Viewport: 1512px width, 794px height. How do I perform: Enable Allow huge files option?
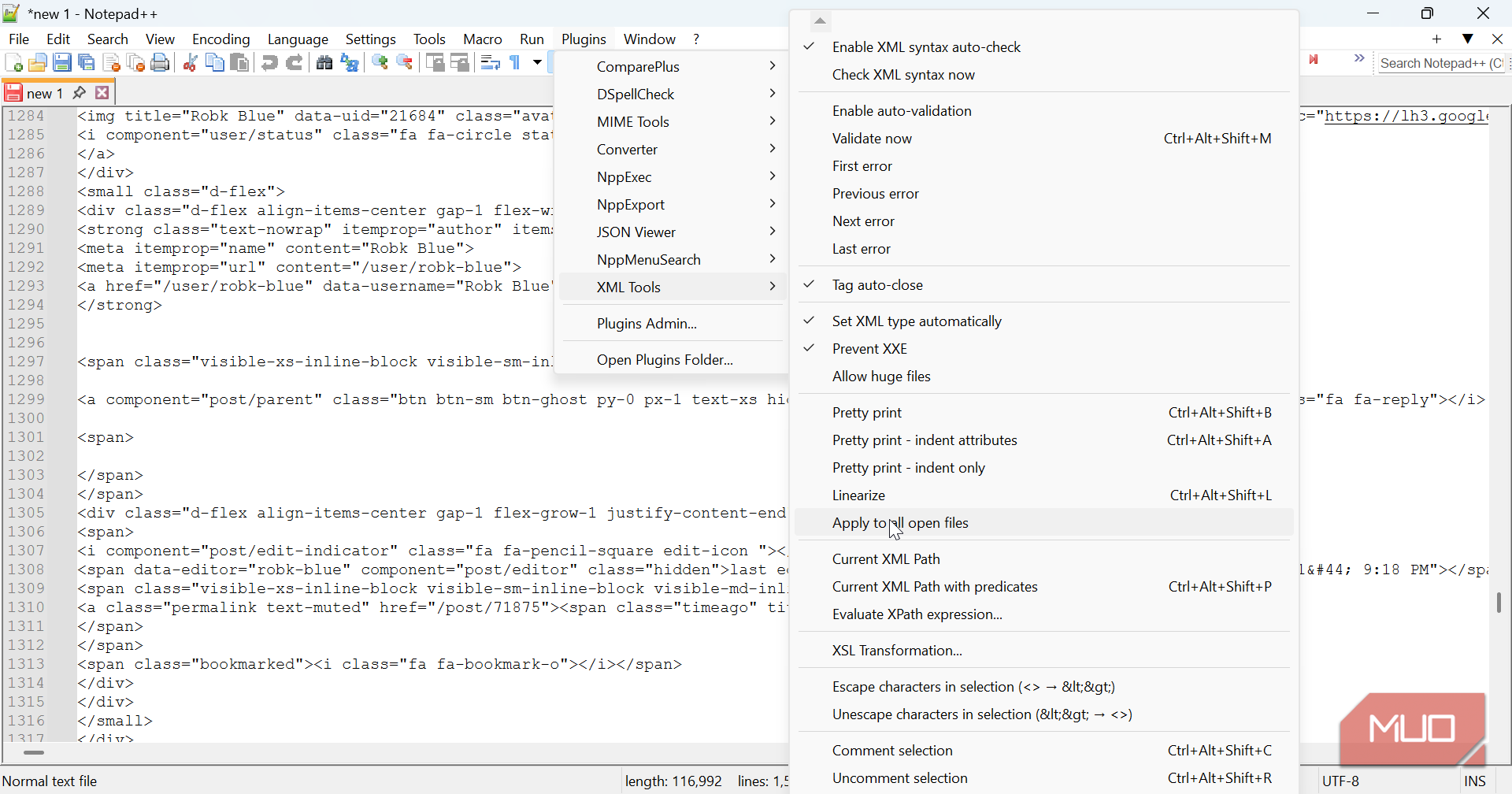(x=1043, y=377)
